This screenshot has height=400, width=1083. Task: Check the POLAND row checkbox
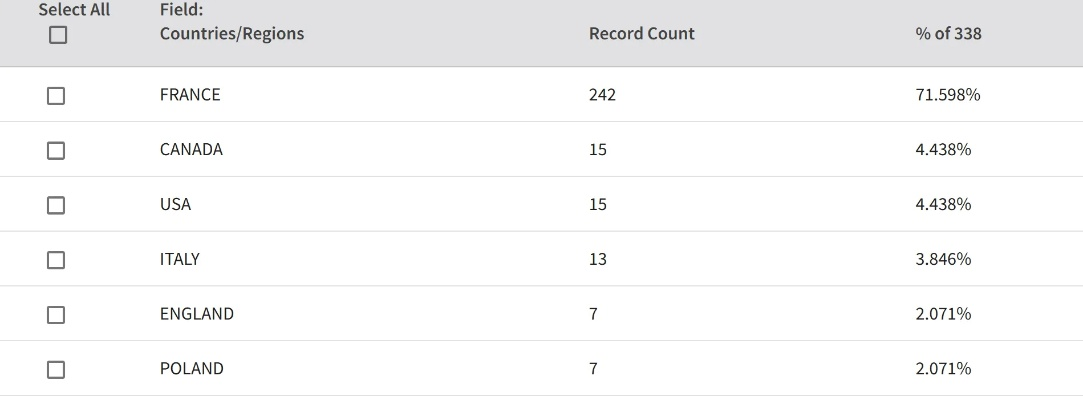click(x=56, y=369)
